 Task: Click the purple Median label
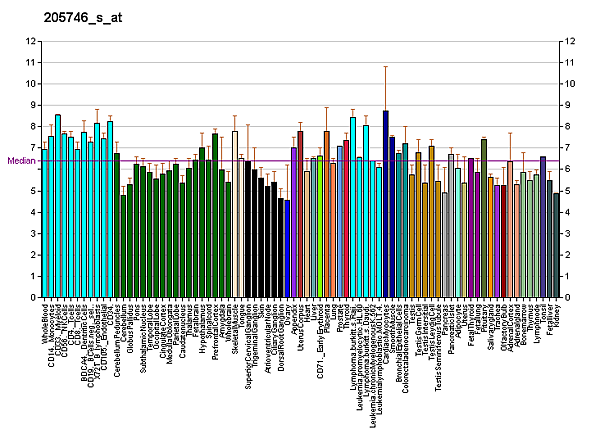click(20, 161)
